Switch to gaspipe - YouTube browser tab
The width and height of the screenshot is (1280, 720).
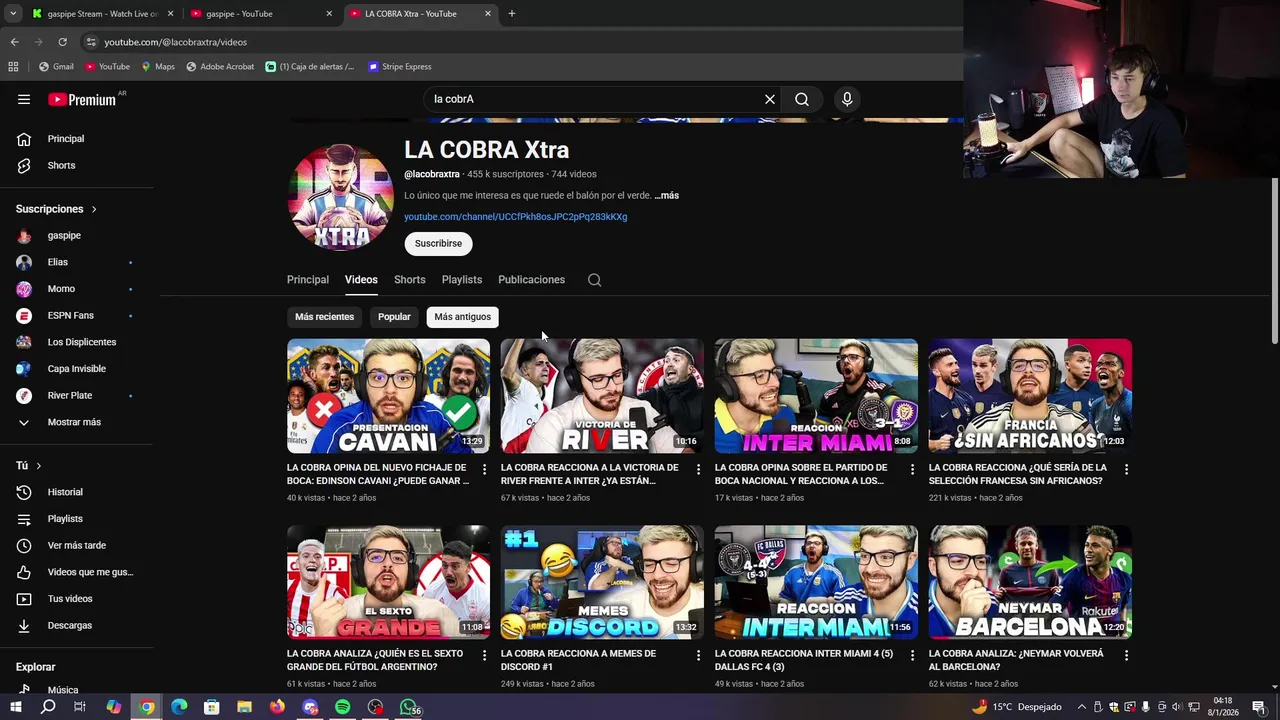(261, 14)
